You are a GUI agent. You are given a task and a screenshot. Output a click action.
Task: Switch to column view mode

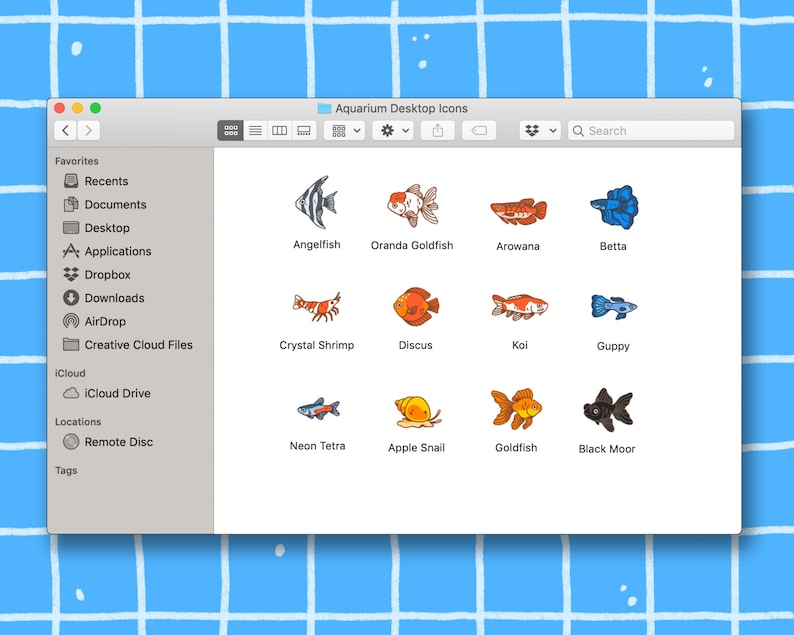pyautogui.click(x=280, y=131)
